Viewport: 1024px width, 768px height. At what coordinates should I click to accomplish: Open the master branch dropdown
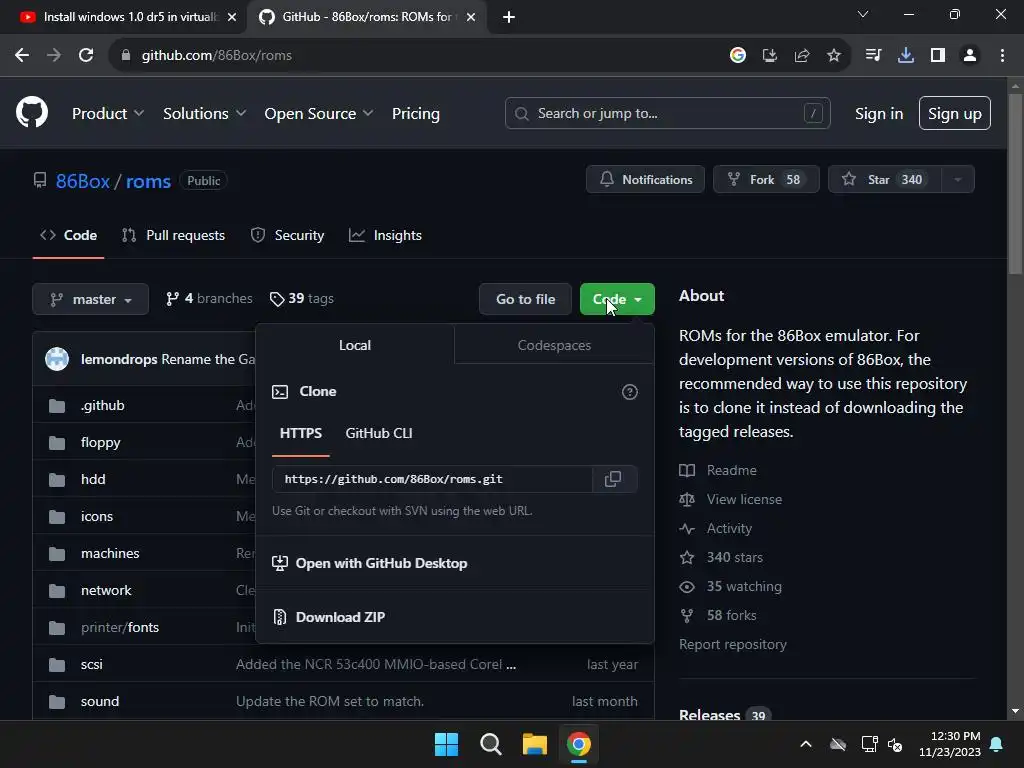(x=90, y=299)
